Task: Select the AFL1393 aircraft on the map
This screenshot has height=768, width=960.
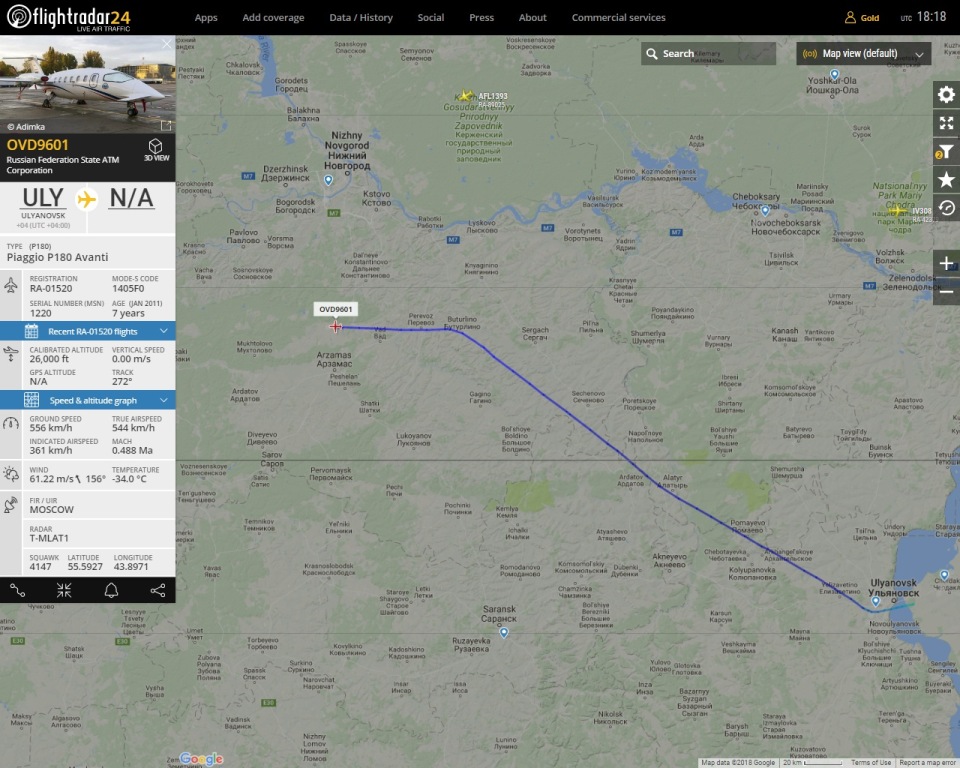Action: click(x=467, y=96)
